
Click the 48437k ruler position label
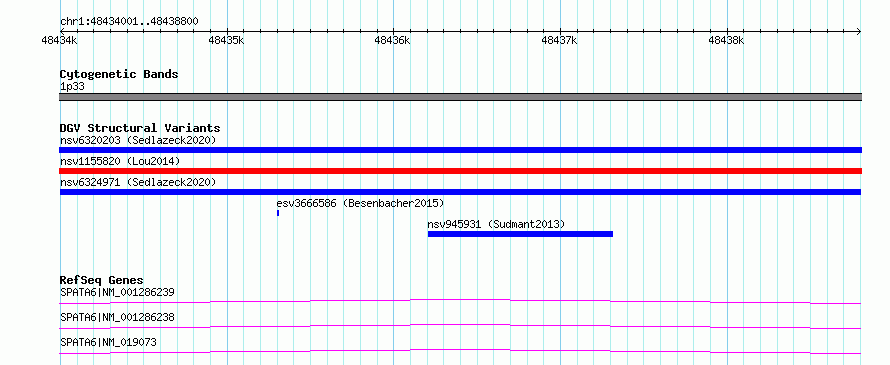pos(560,40)
